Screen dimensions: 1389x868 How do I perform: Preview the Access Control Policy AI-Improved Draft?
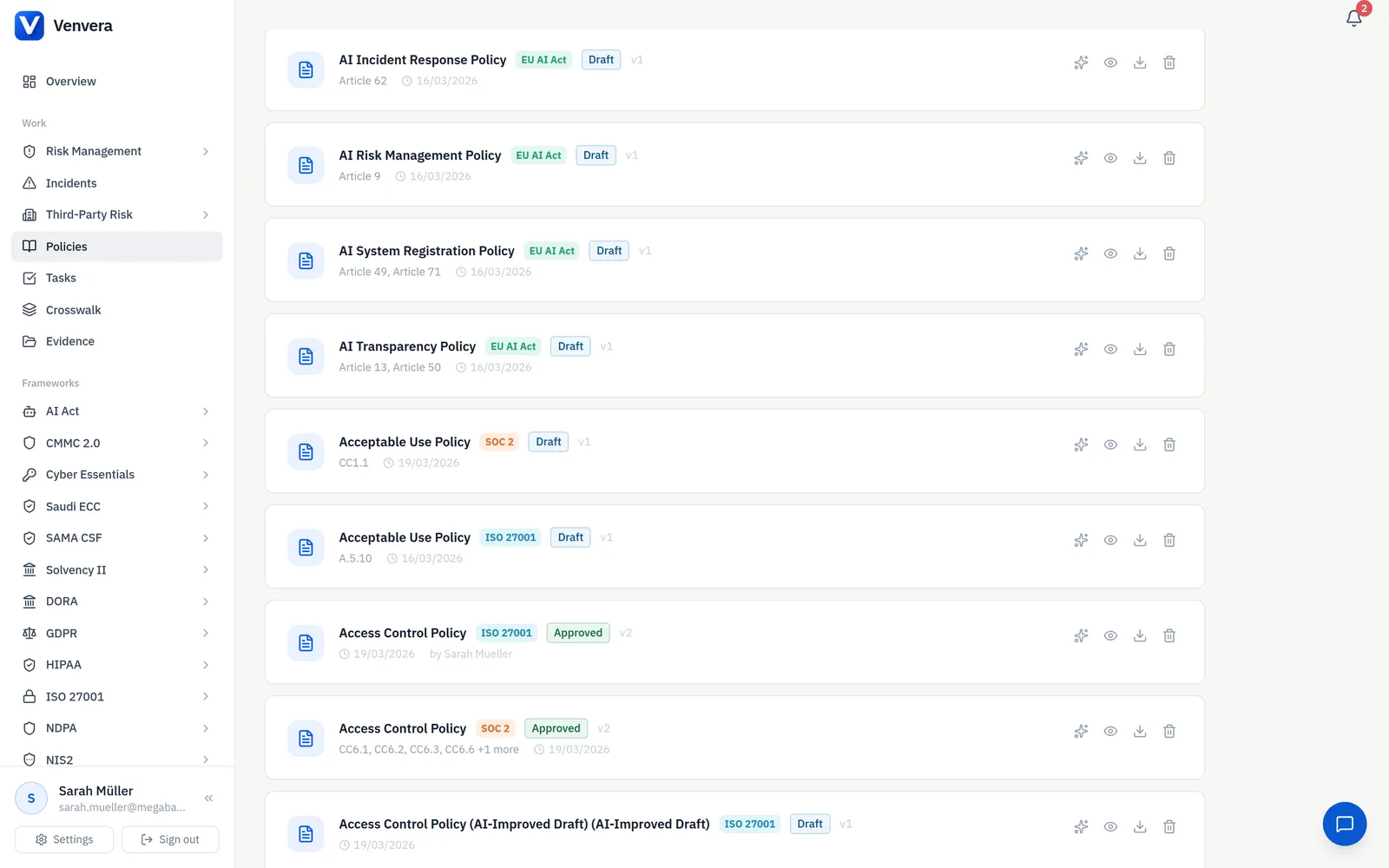coord(1110,826)
